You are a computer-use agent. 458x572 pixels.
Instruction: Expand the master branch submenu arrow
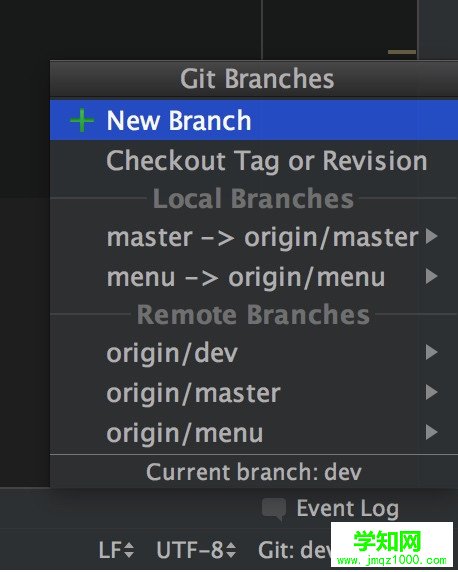(431, 236)
